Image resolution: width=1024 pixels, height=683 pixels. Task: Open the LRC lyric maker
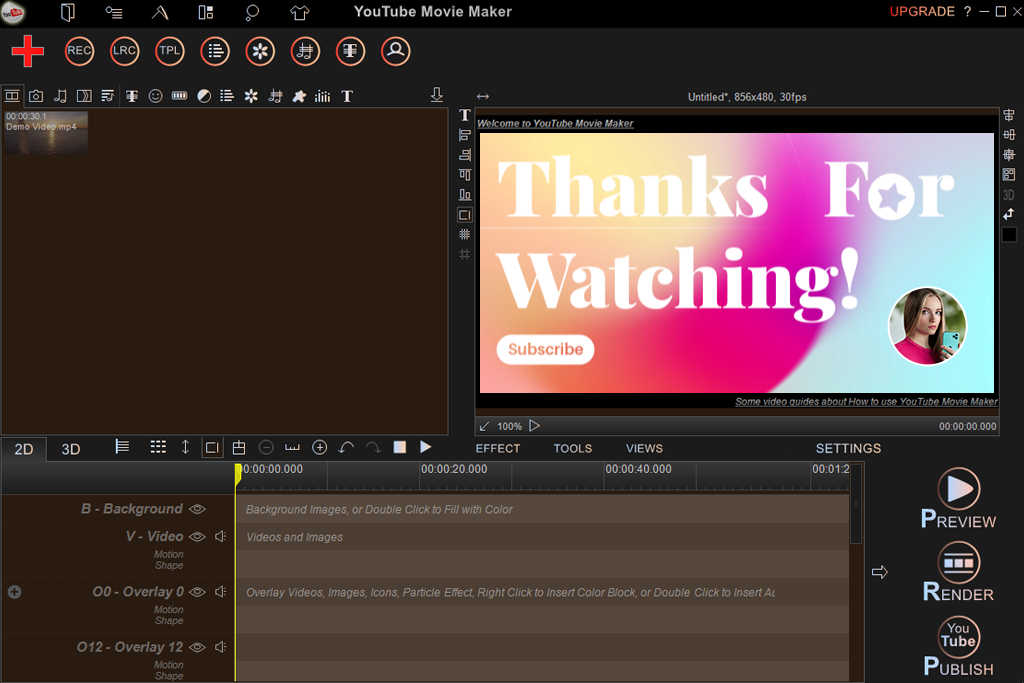coord(124,51)
